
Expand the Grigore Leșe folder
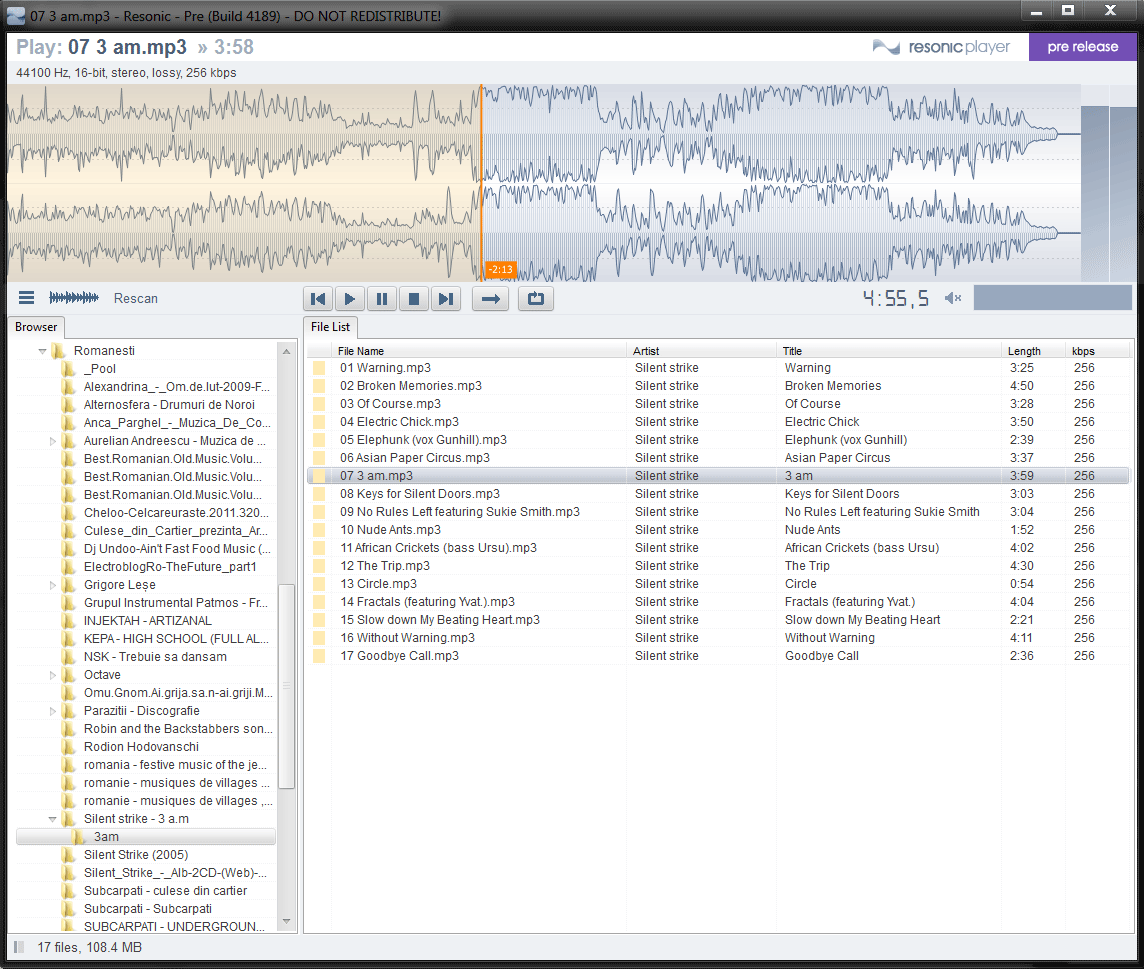[x=54, y=585]
